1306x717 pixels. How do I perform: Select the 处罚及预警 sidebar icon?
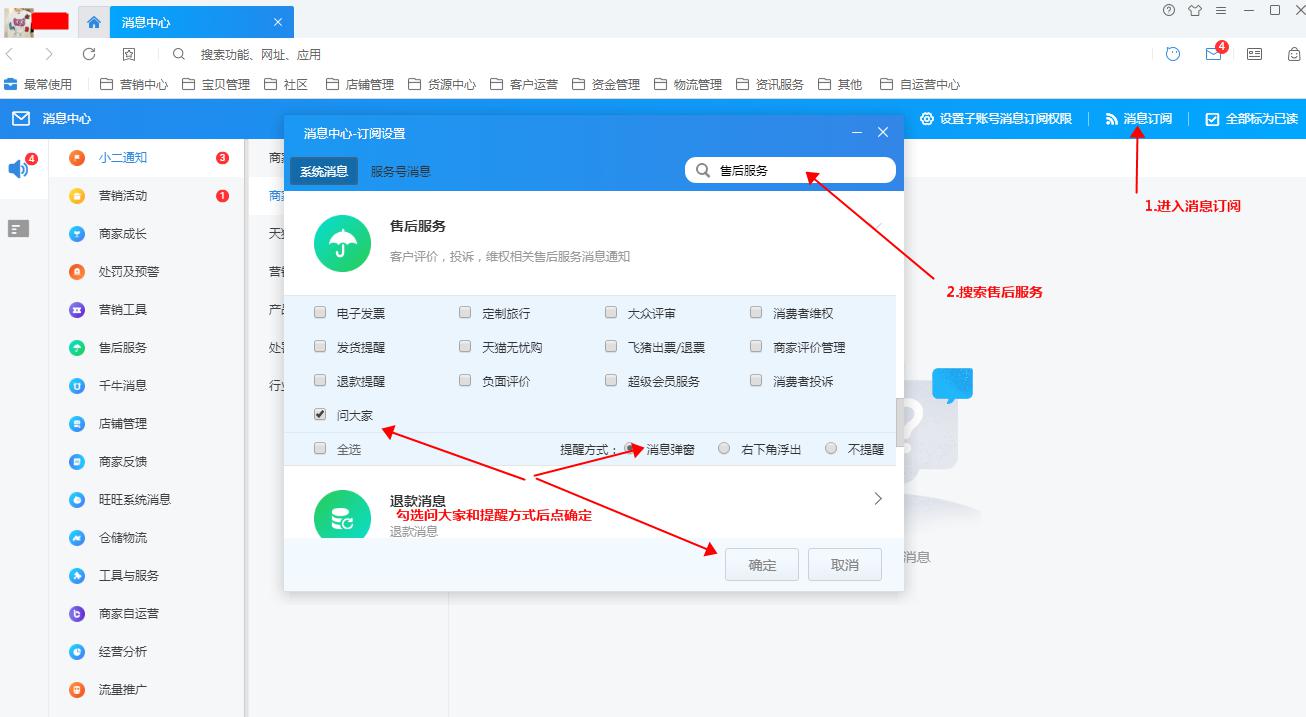pyautogui.click(x=77, y=272)
